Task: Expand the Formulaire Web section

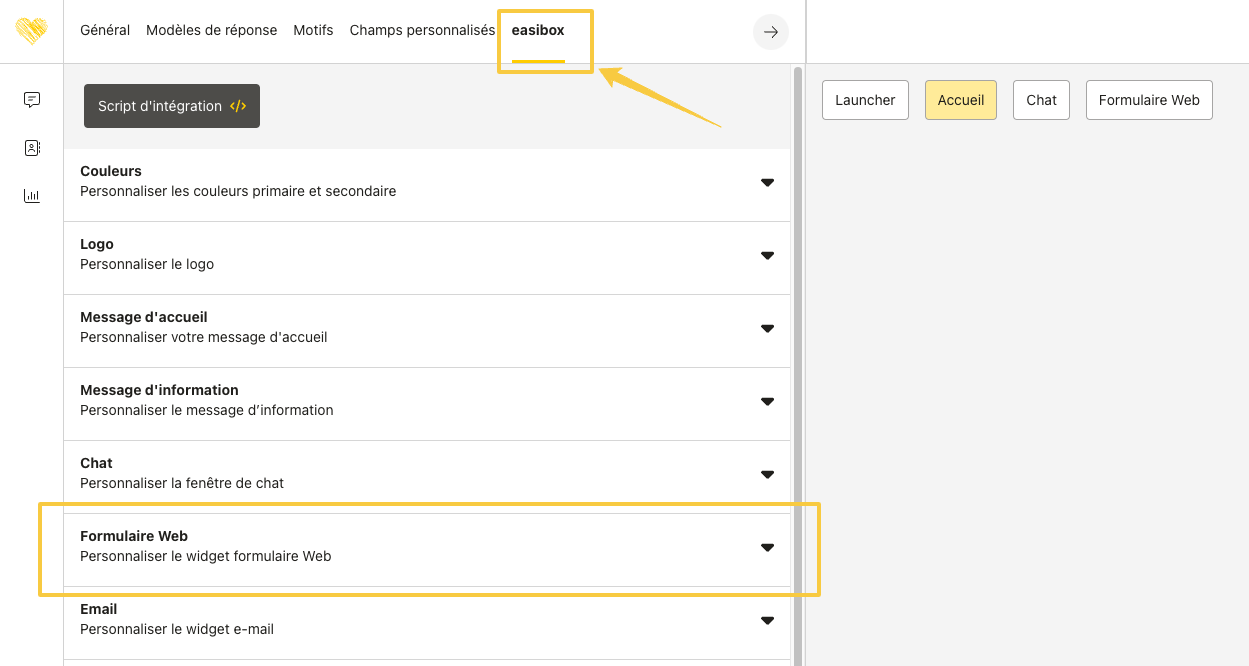Action: click(x=767, y=547)
